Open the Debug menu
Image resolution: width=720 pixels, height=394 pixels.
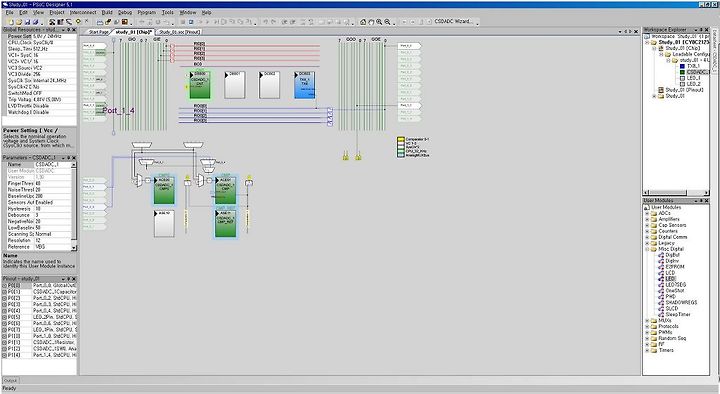coord(125,12)
